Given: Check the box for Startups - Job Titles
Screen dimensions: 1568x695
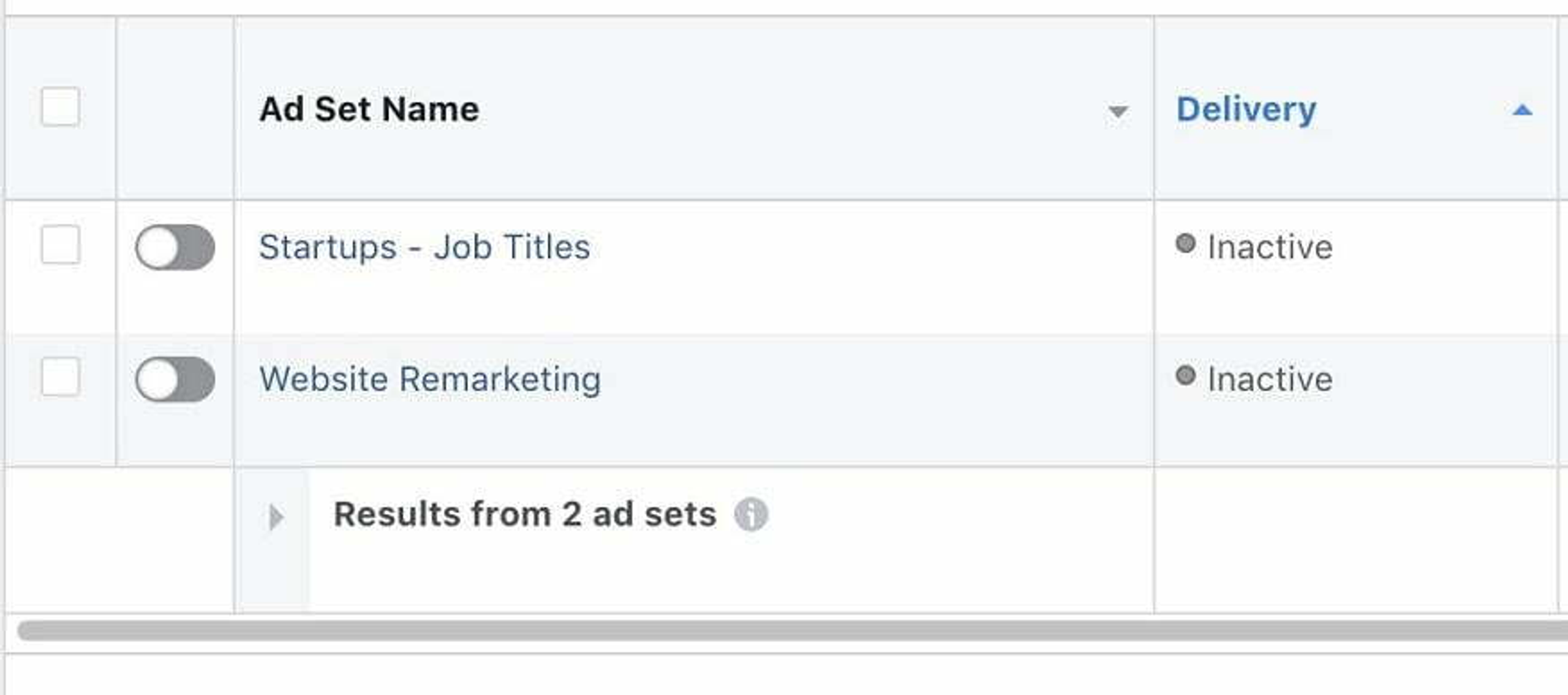Looking at the screenshot, I should coord(60,245).
